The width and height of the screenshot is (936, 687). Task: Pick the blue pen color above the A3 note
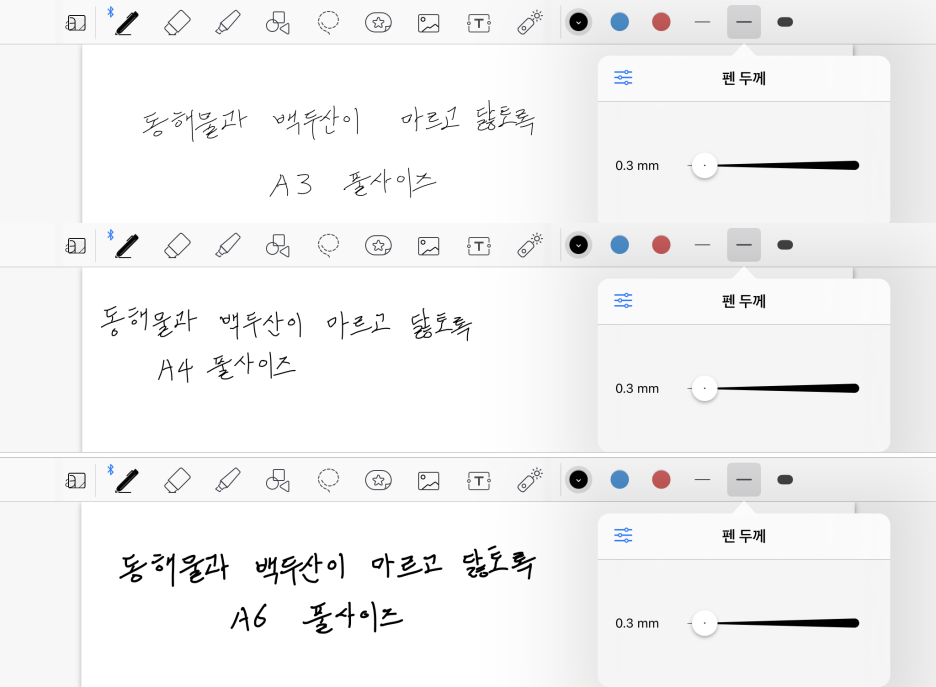[x=620, y=23]
